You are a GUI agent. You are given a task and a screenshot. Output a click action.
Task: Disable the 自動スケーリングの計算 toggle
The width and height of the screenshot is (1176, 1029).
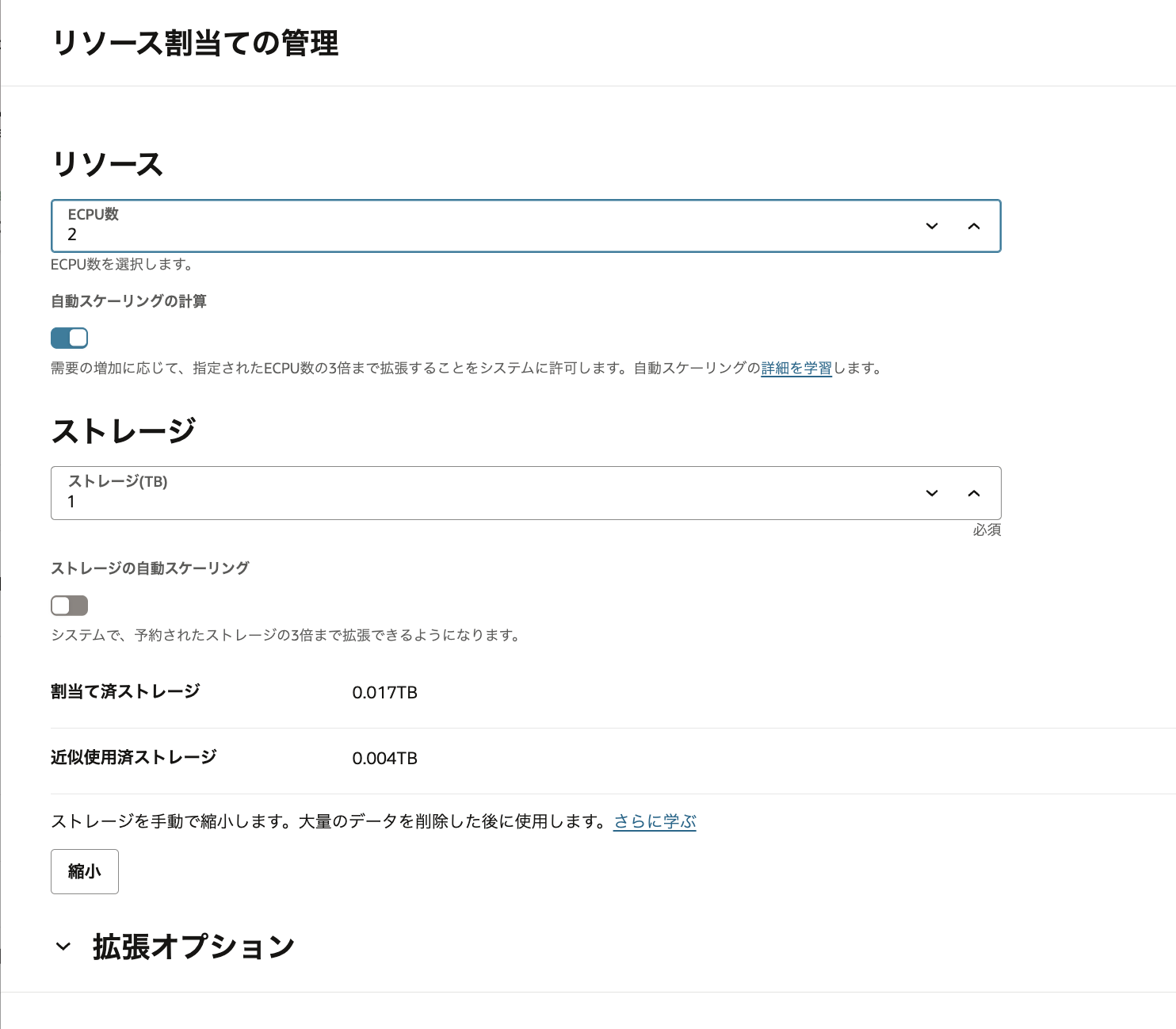pyautogui.click(x=69, y=339)
